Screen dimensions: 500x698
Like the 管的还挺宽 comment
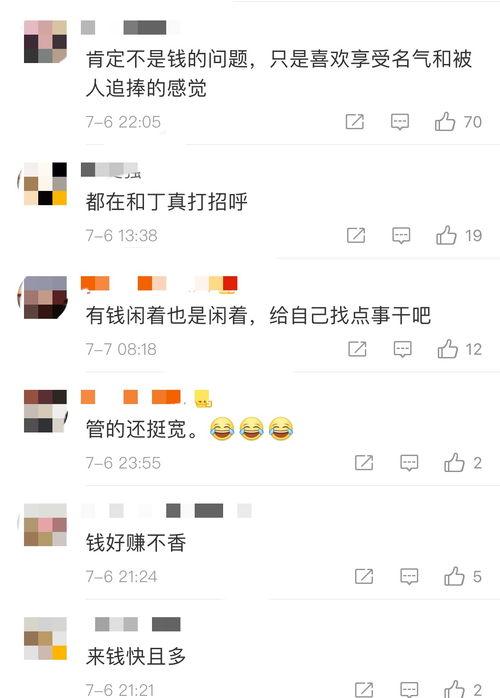(454, 463)
